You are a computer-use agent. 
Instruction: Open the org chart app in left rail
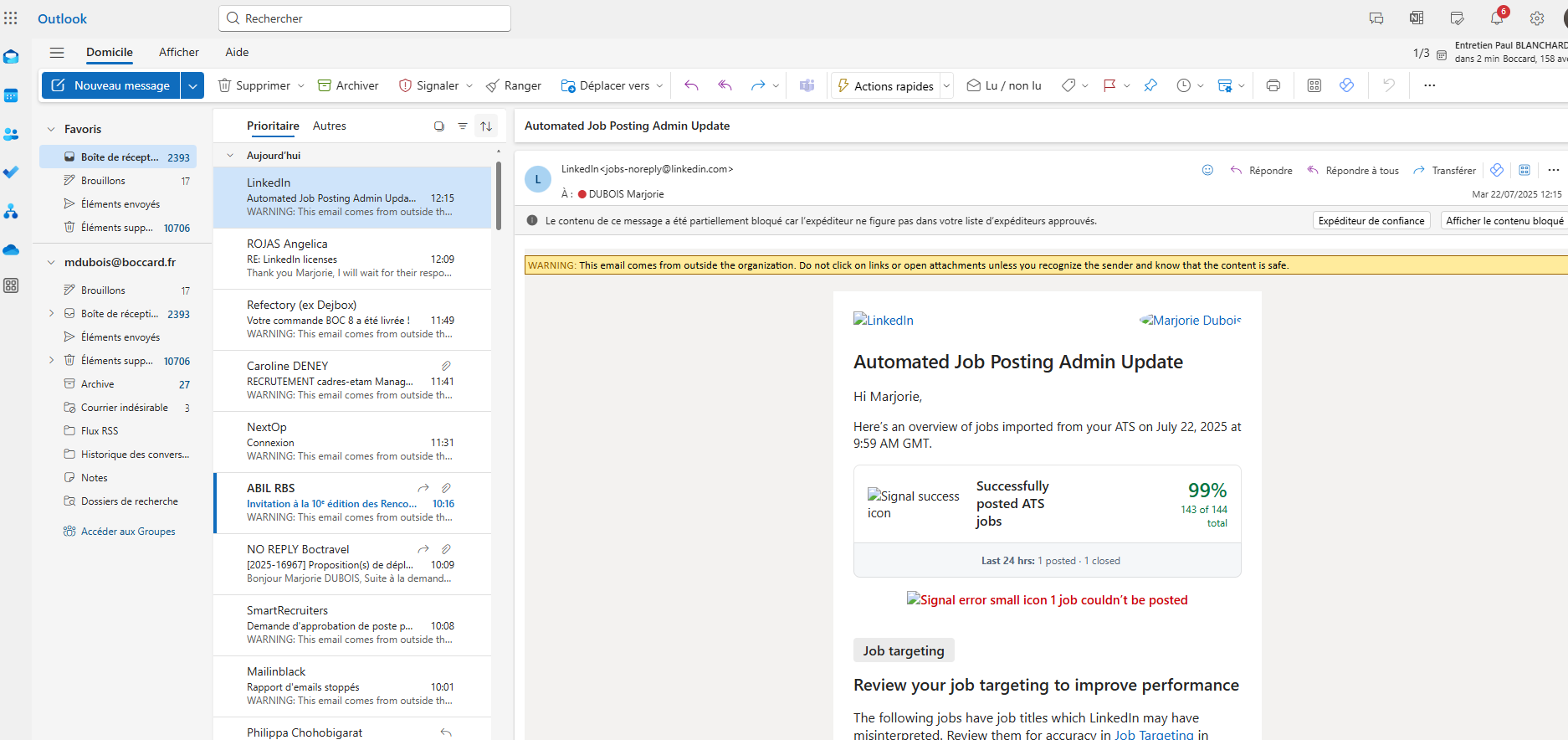pyautogui.click(x=11, y=211)
